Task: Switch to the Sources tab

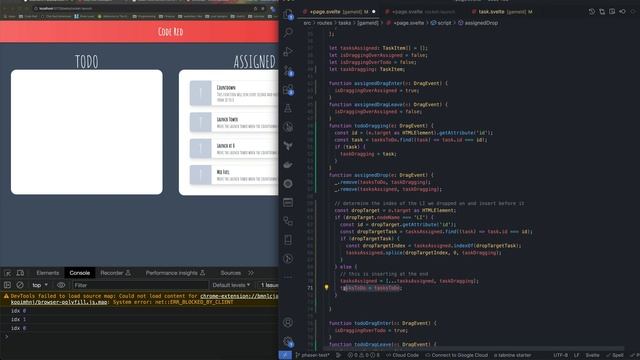Action: (x=231, y=273)
